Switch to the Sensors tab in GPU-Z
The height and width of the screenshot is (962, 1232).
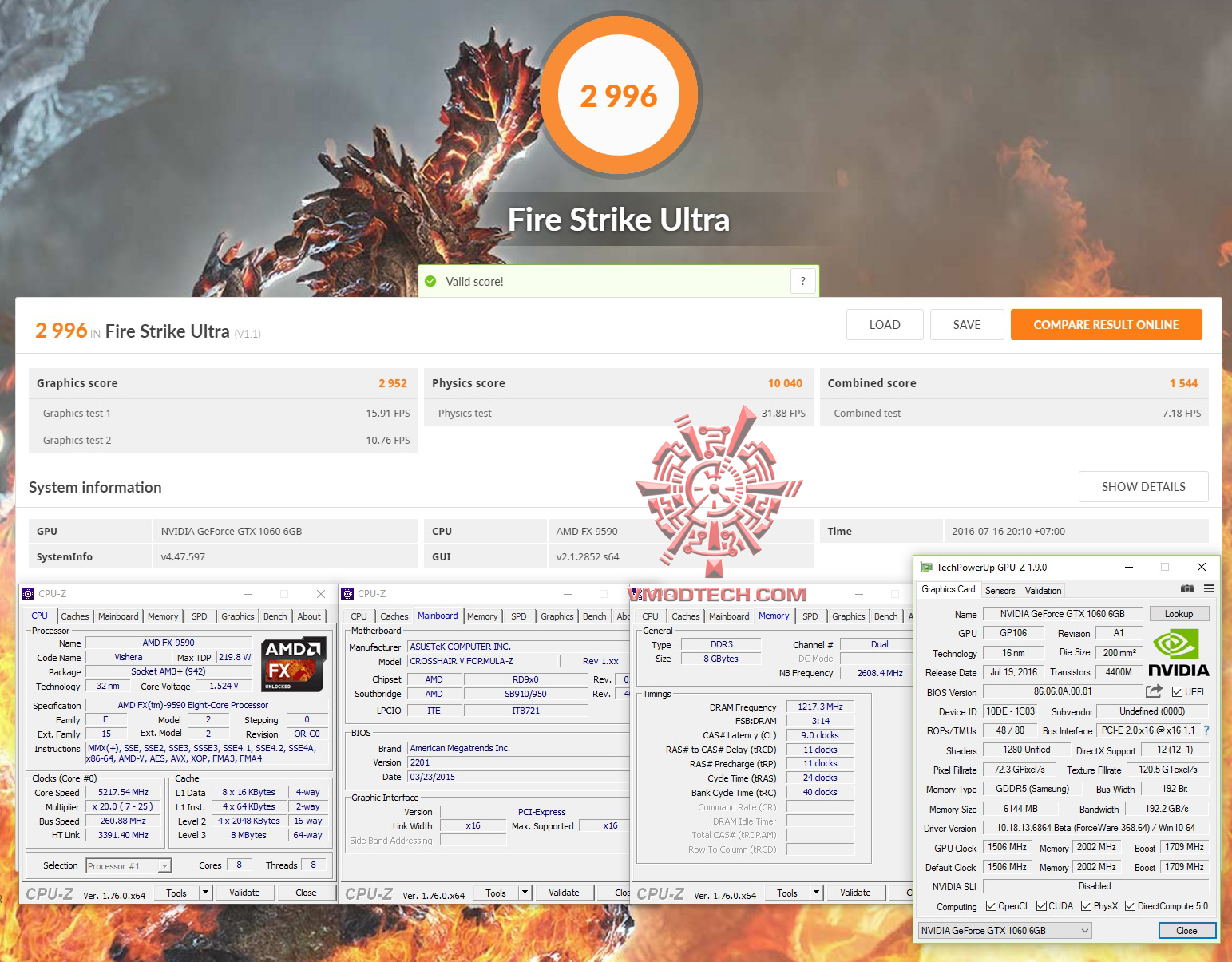point(1000,590)
